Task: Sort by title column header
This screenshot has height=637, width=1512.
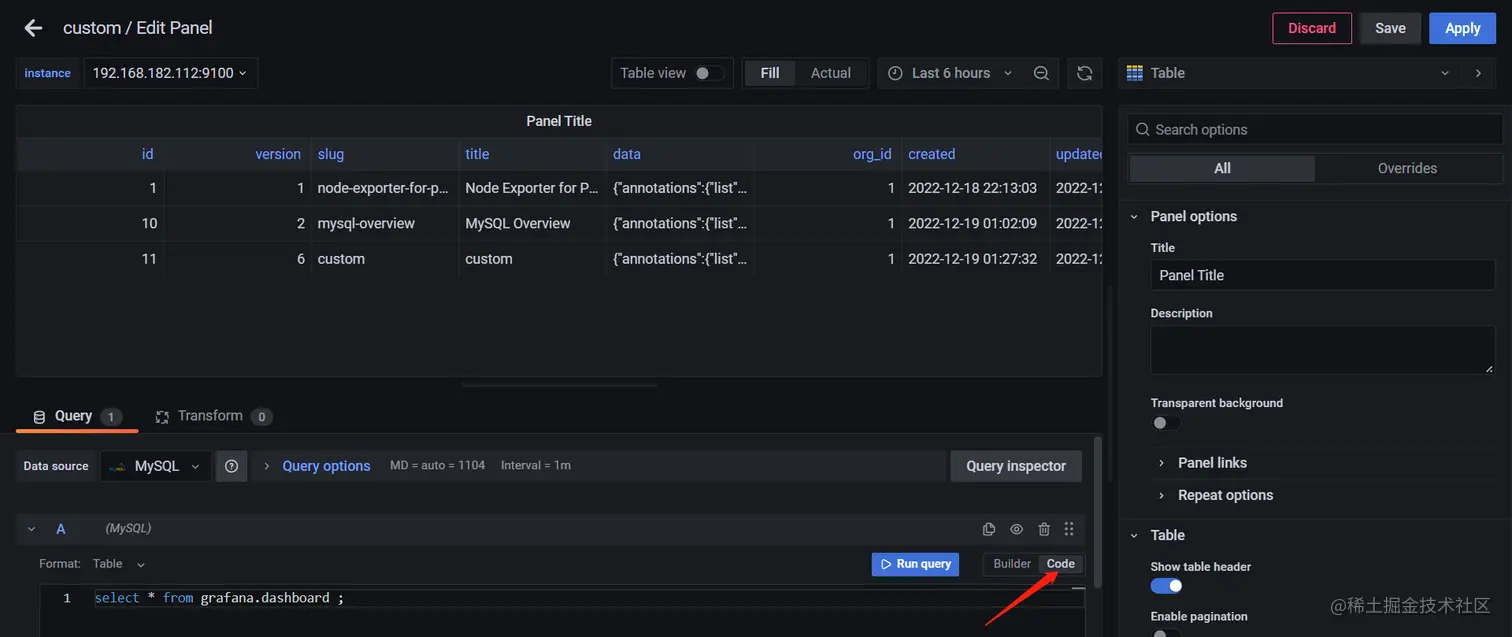Action: (x=477, y=154)
